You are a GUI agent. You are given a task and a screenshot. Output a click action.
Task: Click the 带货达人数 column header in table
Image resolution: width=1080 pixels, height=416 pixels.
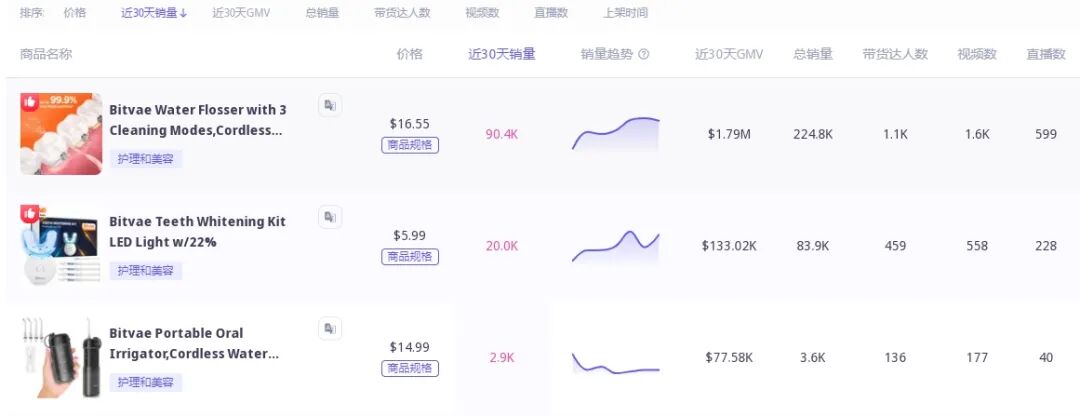point(895,54)
